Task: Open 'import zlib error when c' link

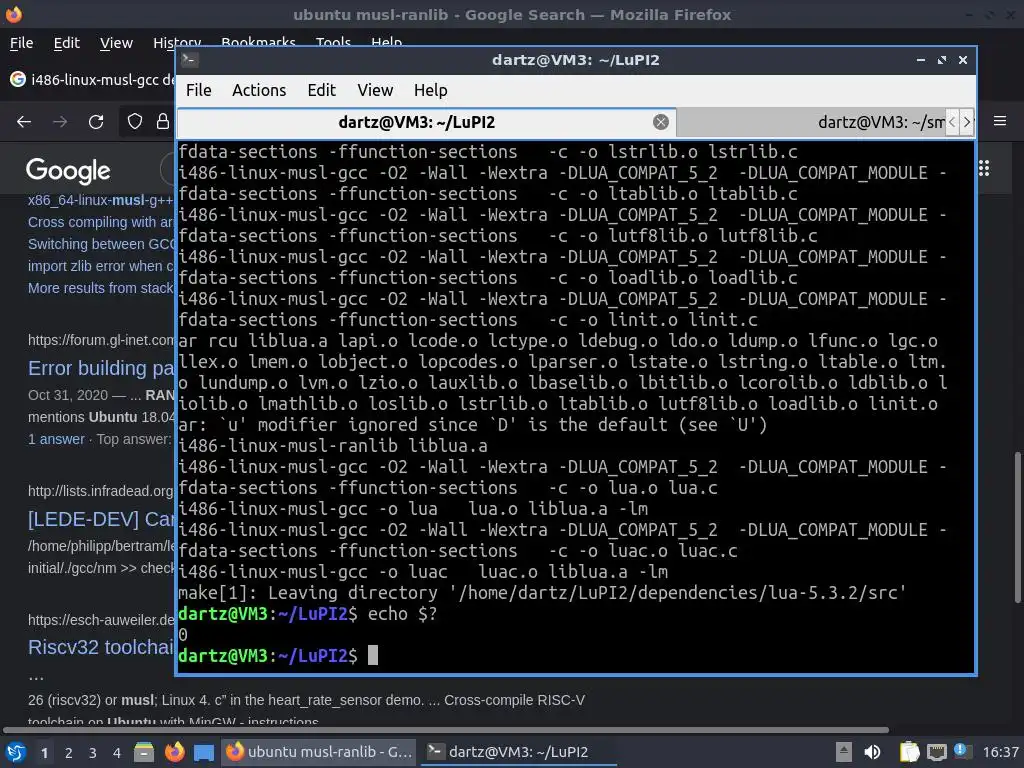Action: tap(101, 266)
